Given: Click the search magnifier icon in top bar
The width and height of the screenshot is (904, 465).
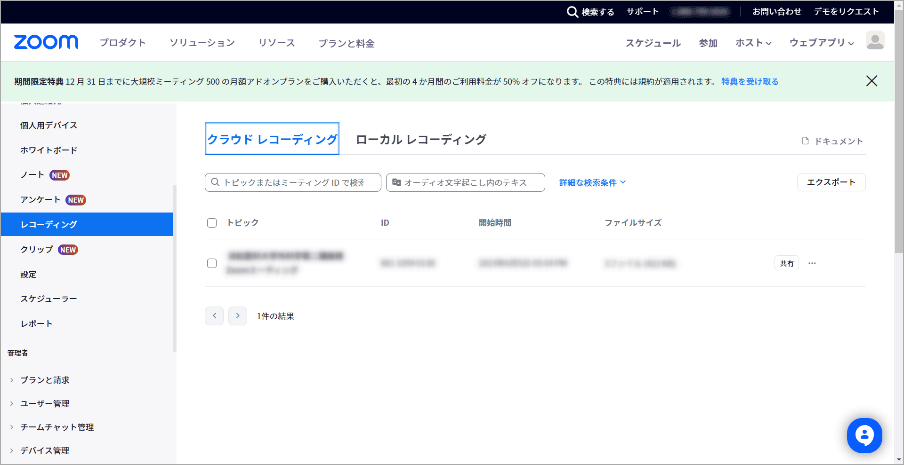Looking at the screenshot, I should coord(572,12).
